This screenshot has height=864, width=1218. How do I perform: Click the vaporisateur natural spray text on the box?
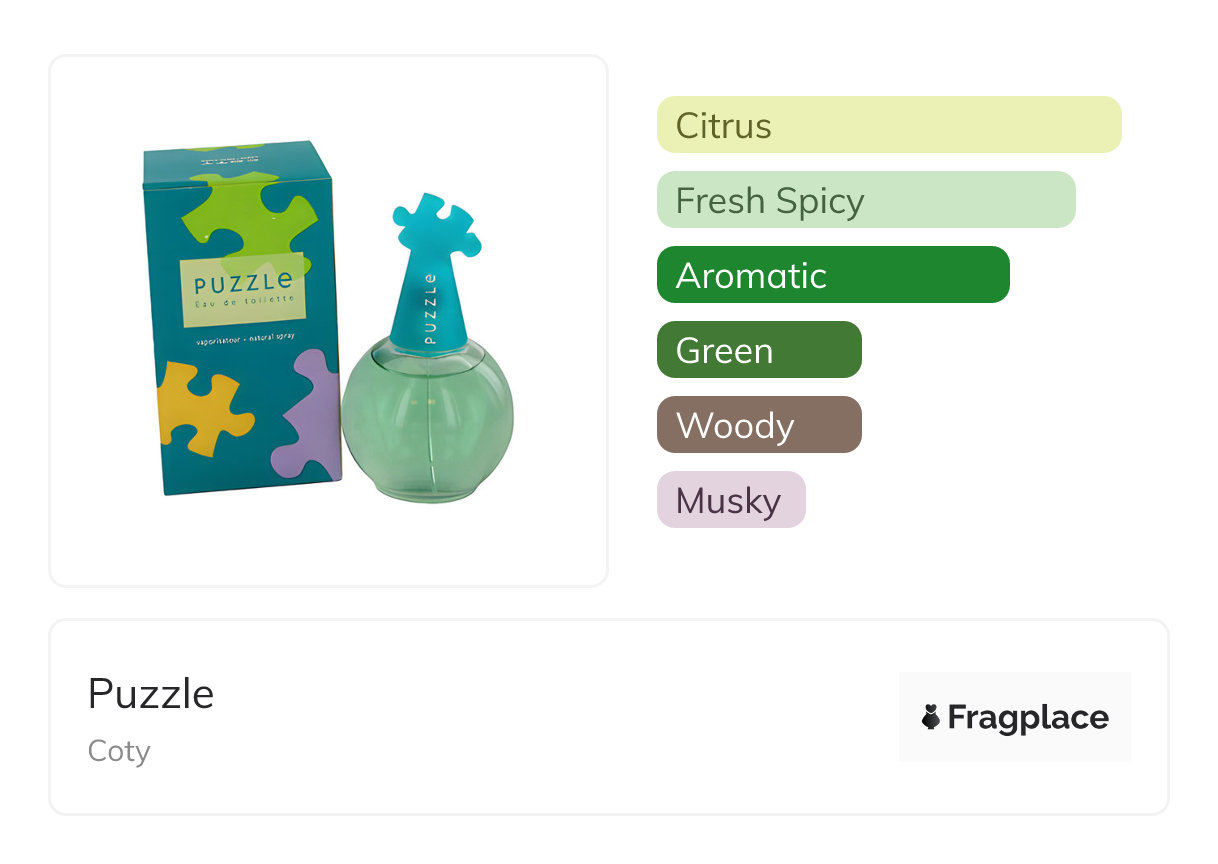pyautogui.click(x=246, y=342)
